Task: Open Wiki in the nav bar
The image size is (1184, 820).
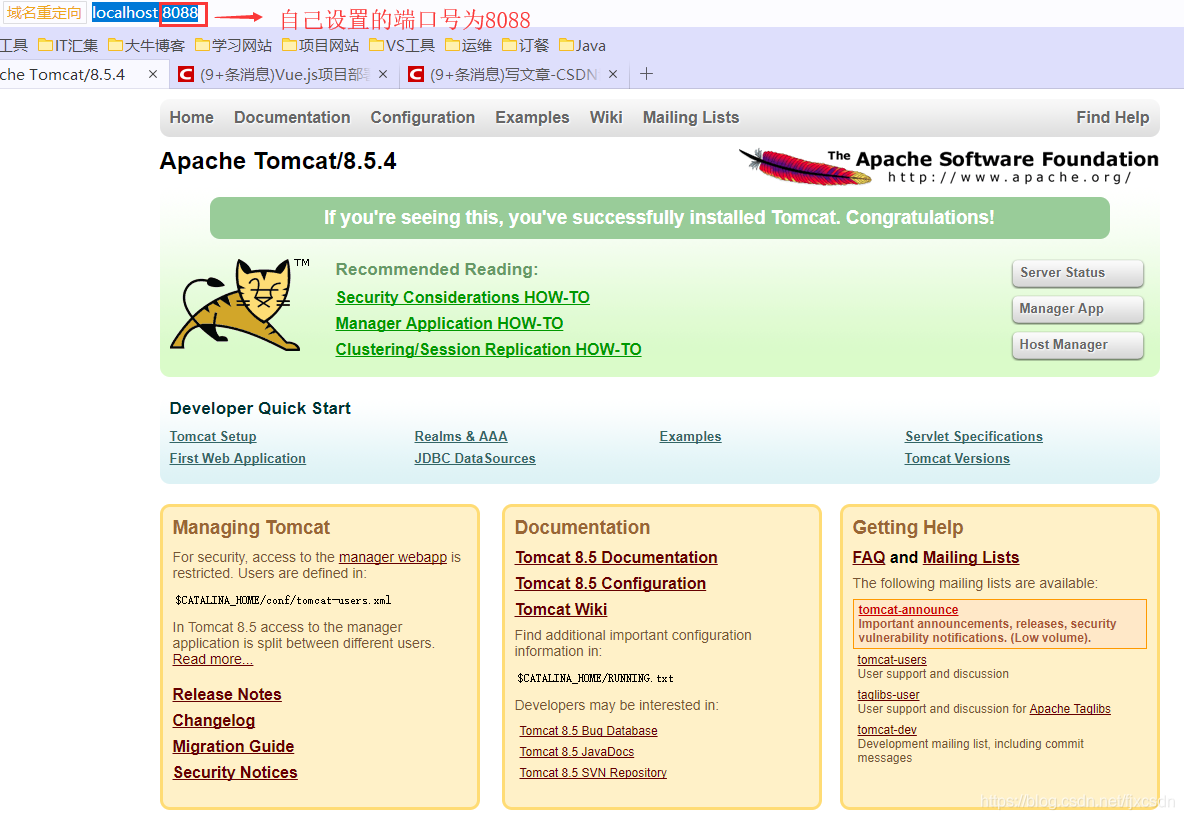Action: (606, 117)
